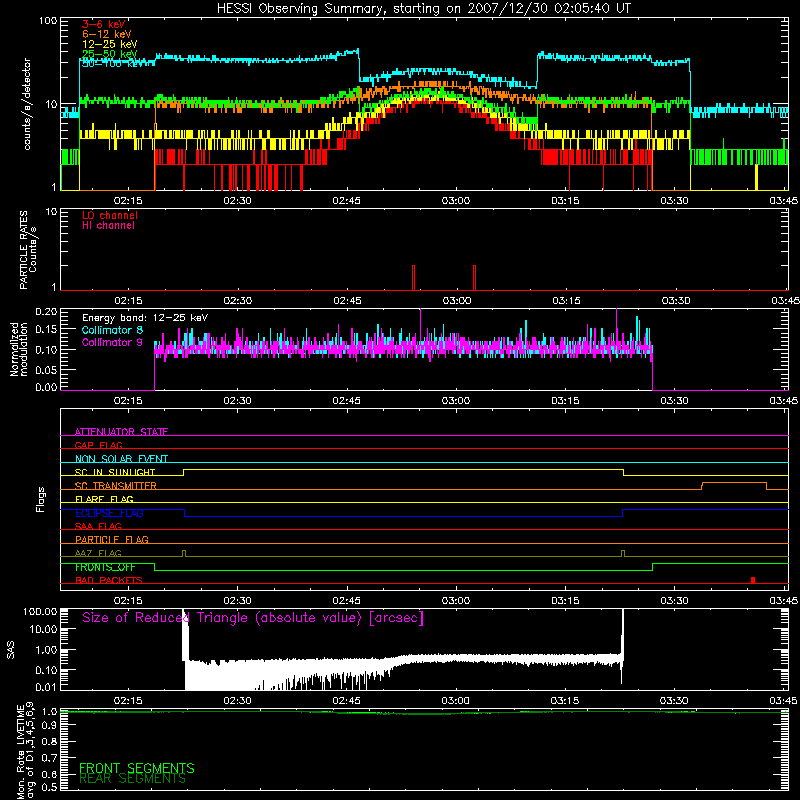
Task: Click the SAA_FLAG label
Action: (x=98, y=526)
